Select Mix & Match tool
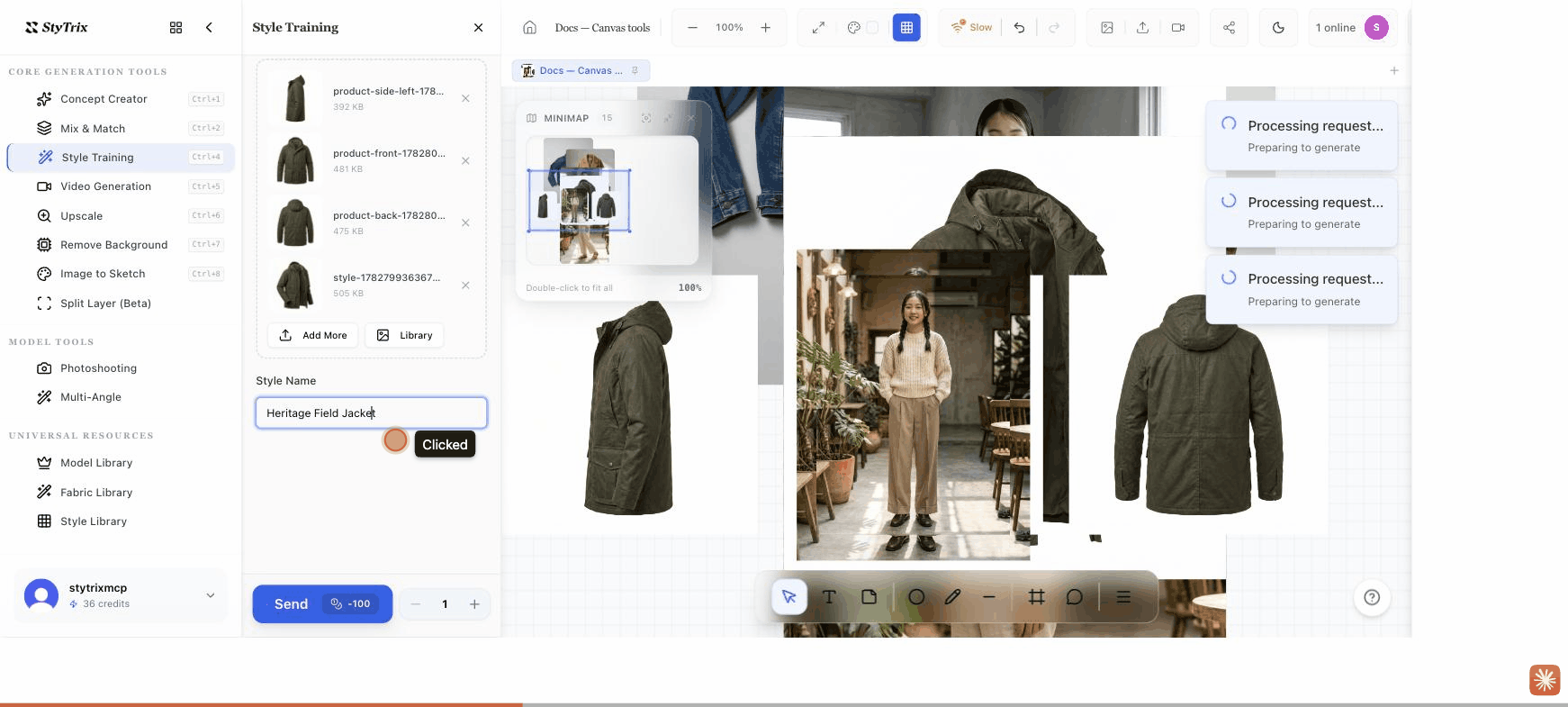The image size is (1568, 707). click(x=121, y=129)
